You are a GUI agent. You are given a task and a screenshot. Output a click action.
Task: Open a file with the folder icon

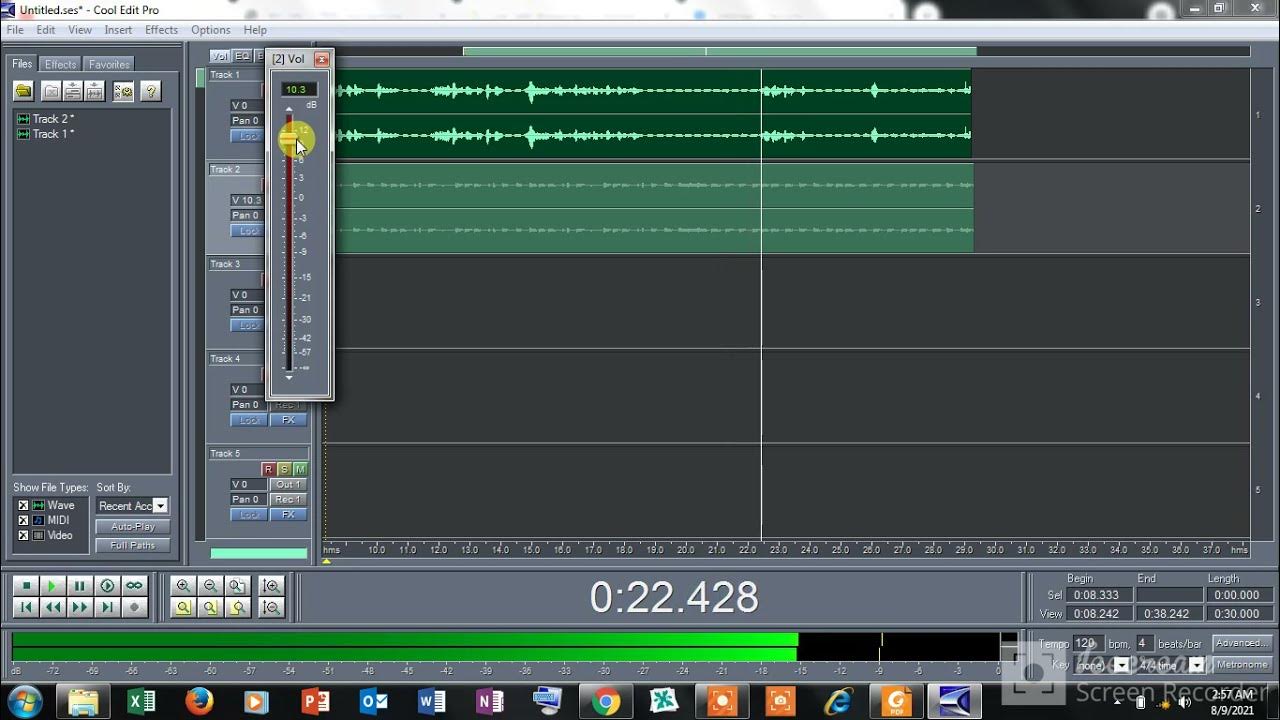pyautogui.click(x=24, y=92)
